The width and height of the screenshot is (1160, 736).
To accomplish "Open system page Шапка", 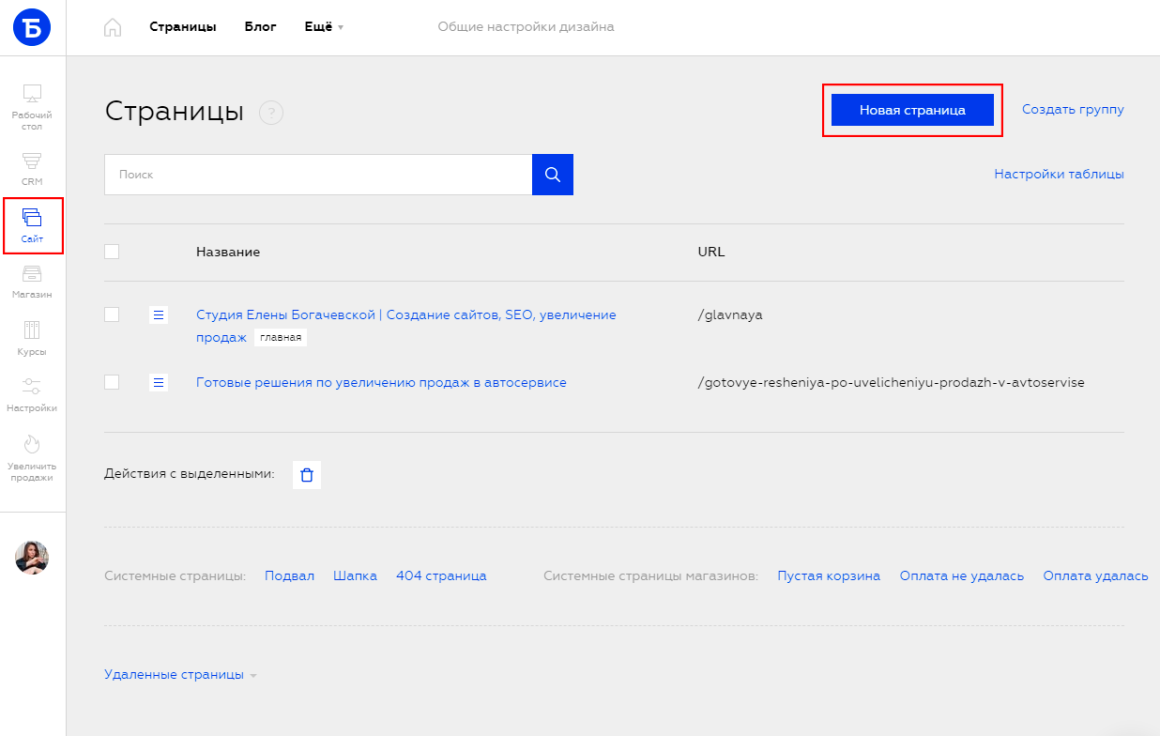I will (355, 575).
